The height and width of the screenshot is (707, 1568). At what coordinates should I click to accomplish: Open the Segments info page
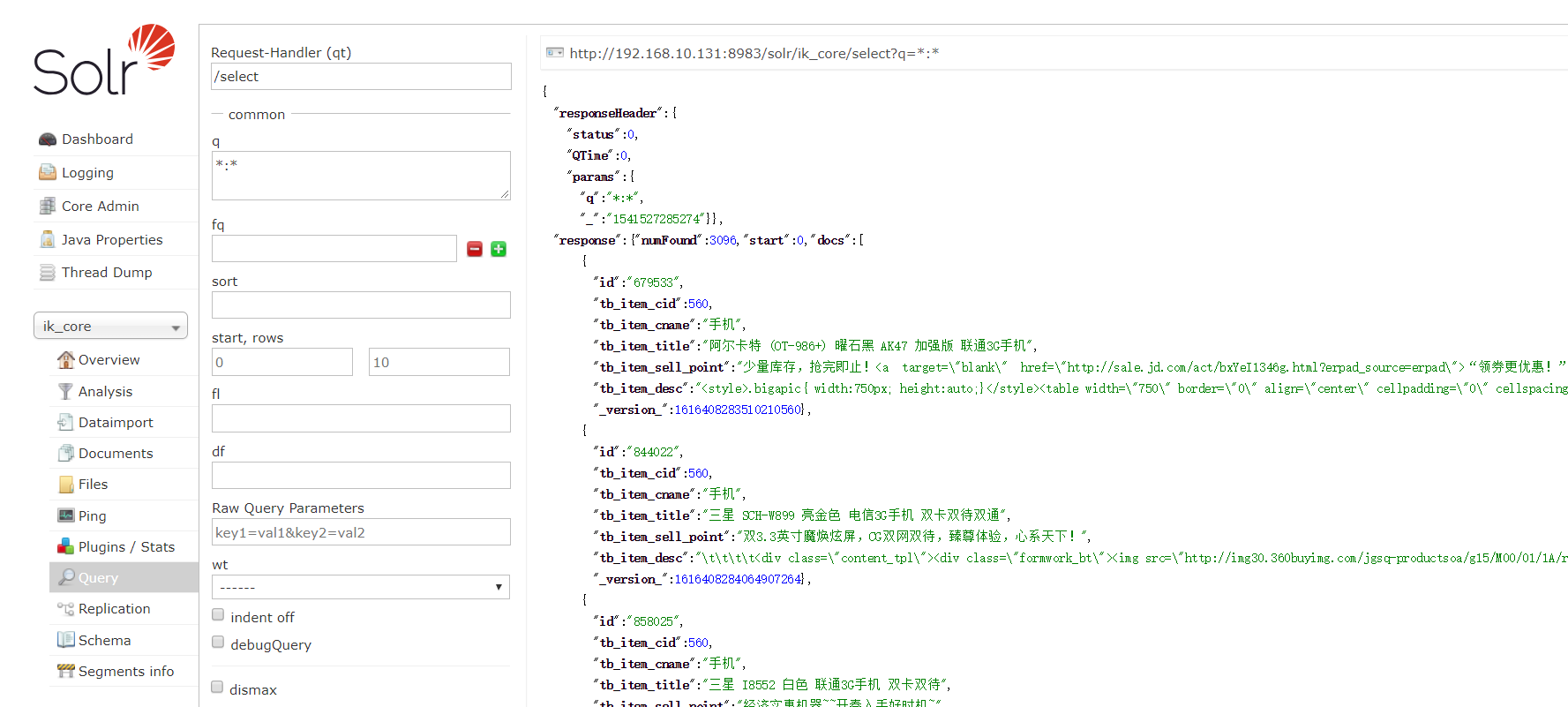(126, 672)
